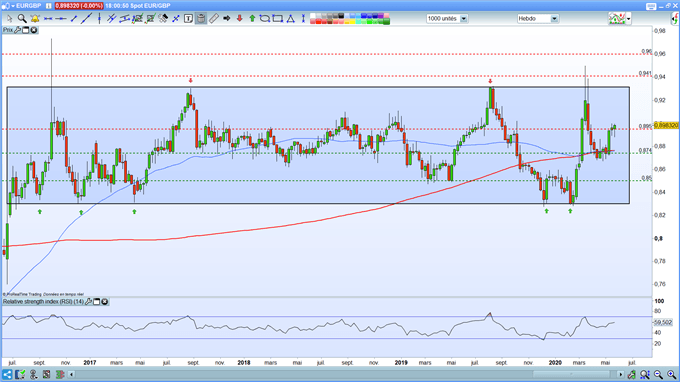Click the fourth icon in bottom-left bar
Viewport: 680px width, 382px height.
[x=46, y=374]
